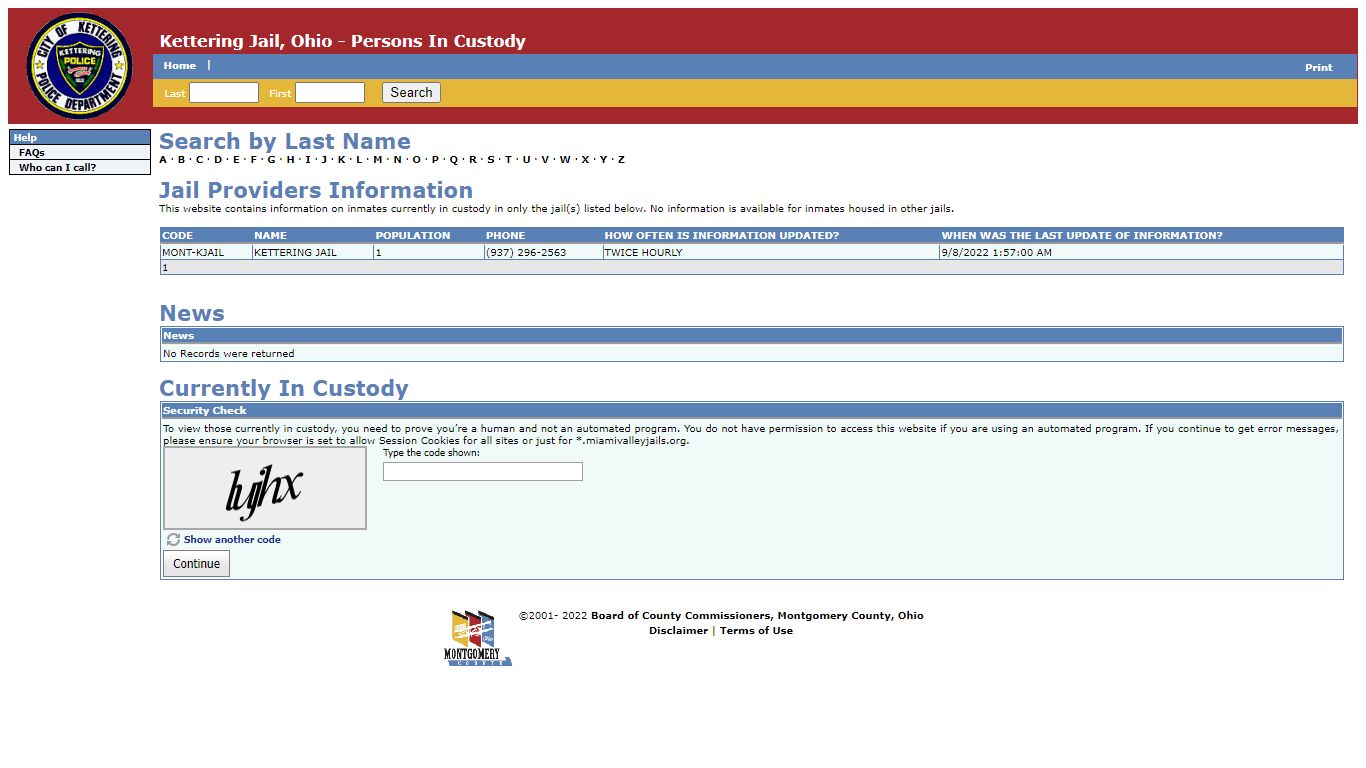Browse last names starting with N

click(x=397, y=160)
